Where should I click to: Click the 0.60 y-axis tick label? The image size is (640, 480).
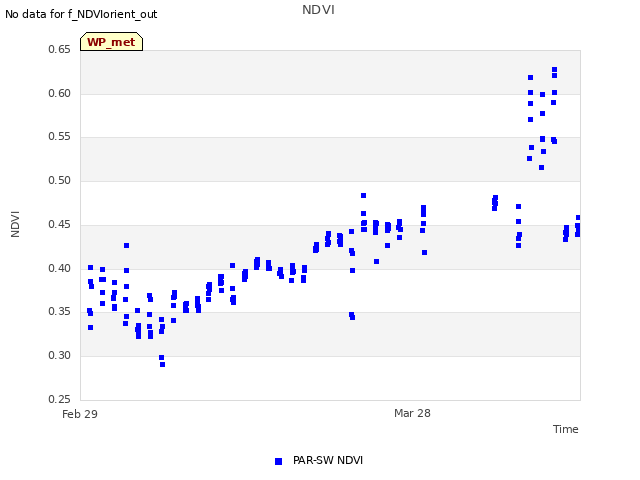[59, 93]
